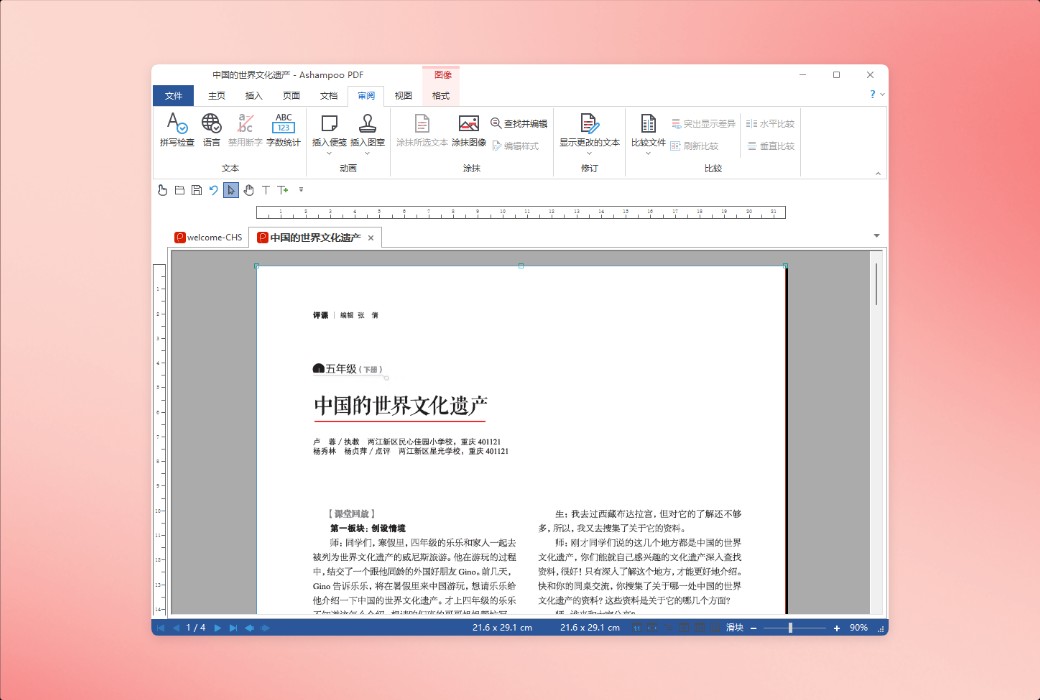The image size is (1040, 700).
Task: Open the 语言 language tool
Action: coord(212,124)
